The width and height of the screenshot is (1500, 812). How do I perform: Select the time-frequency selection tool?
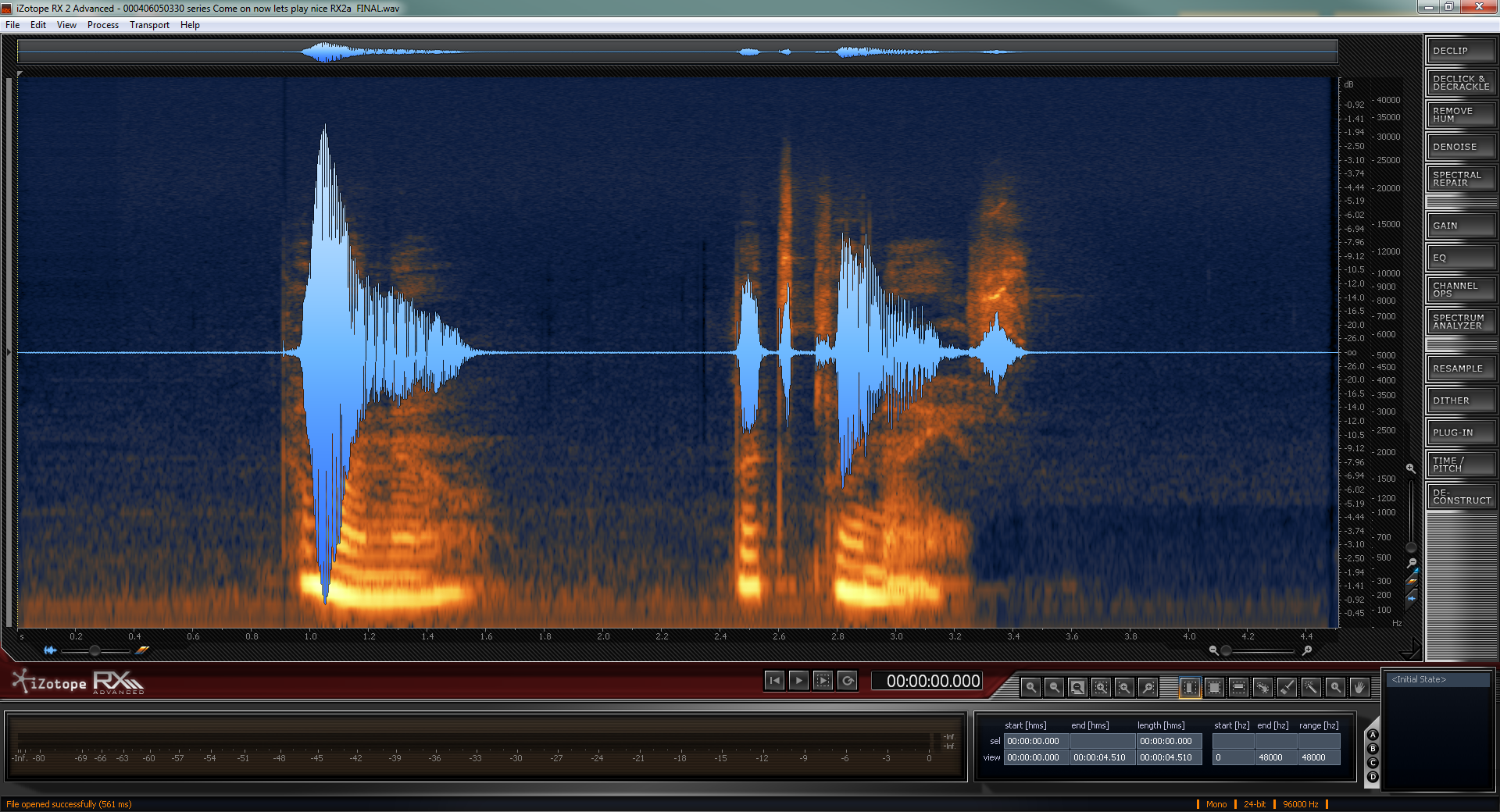1214,687
